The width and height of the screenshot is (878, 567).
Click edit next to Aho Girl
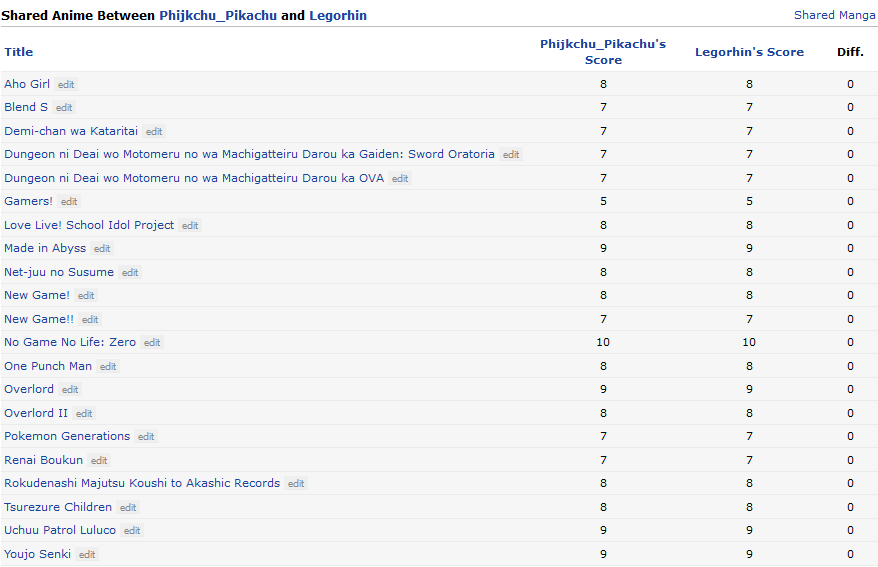pyautogui.click(x=66, y=85)
